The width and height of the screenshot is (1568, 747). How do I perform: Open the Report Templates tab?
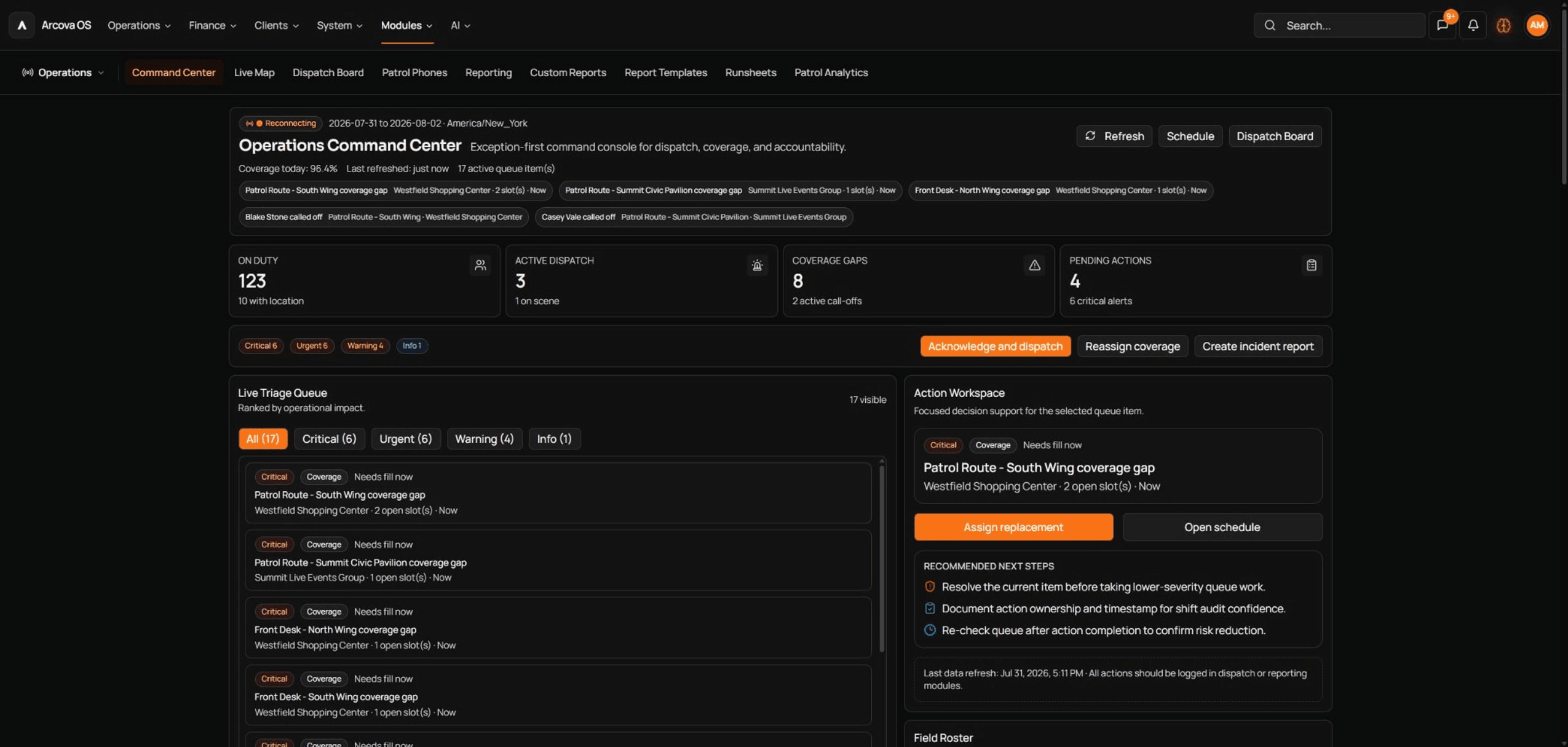(665, 73)
